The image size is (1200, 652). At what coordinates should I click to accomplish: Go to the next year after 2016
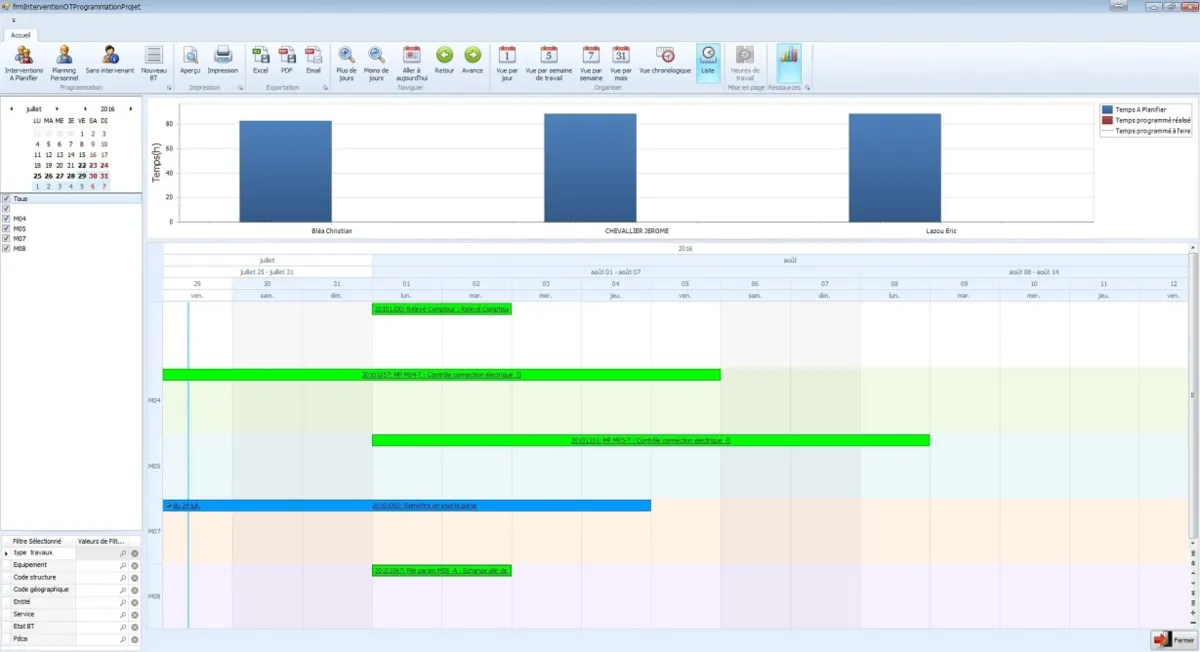tap(130, 108)
